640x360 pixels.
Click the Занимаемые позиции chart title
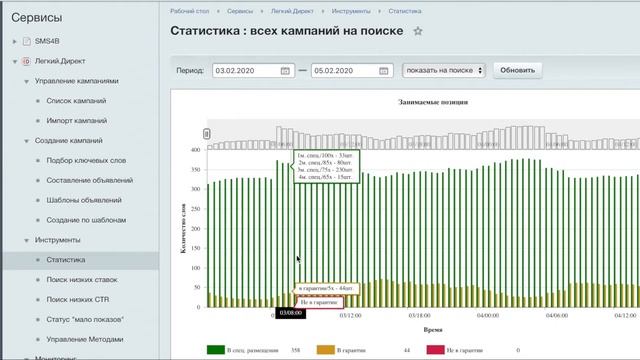(433, 102)
